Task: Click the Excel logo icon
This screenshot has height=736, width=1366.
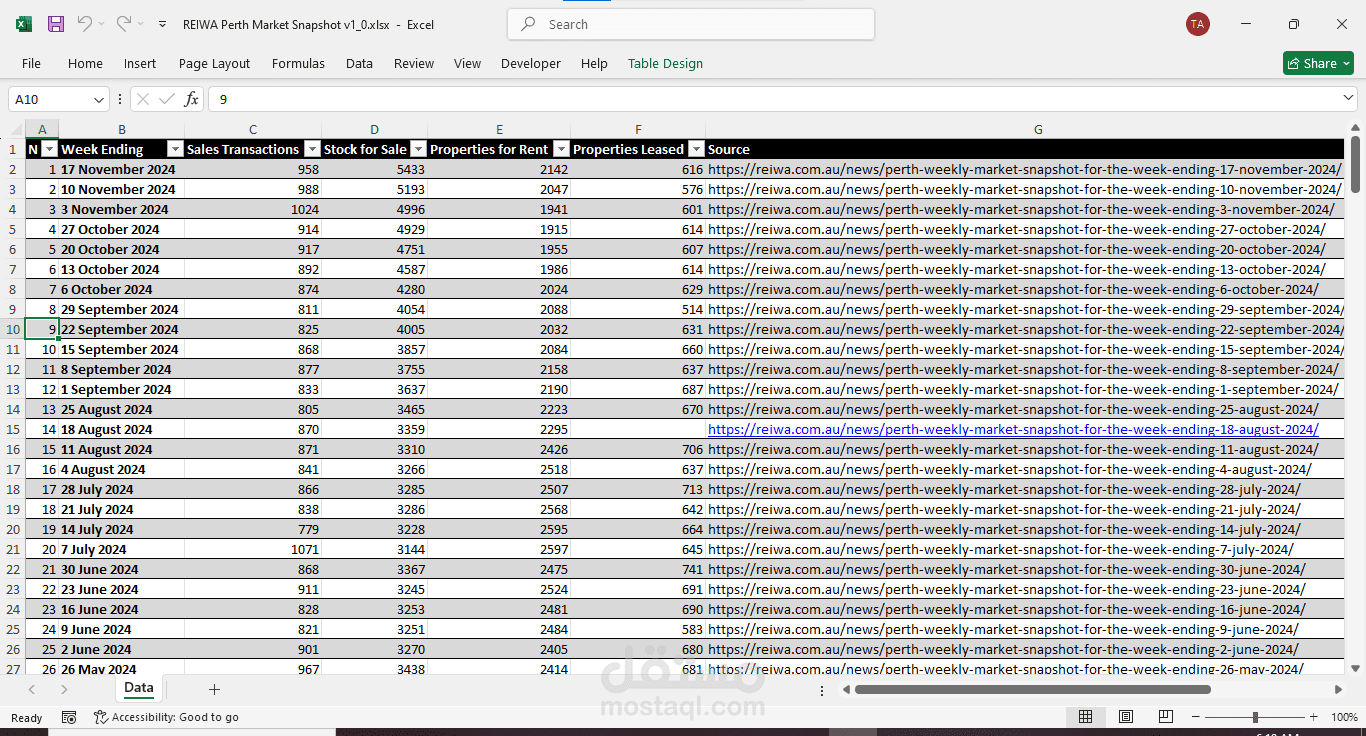Action: pos(24,24)
